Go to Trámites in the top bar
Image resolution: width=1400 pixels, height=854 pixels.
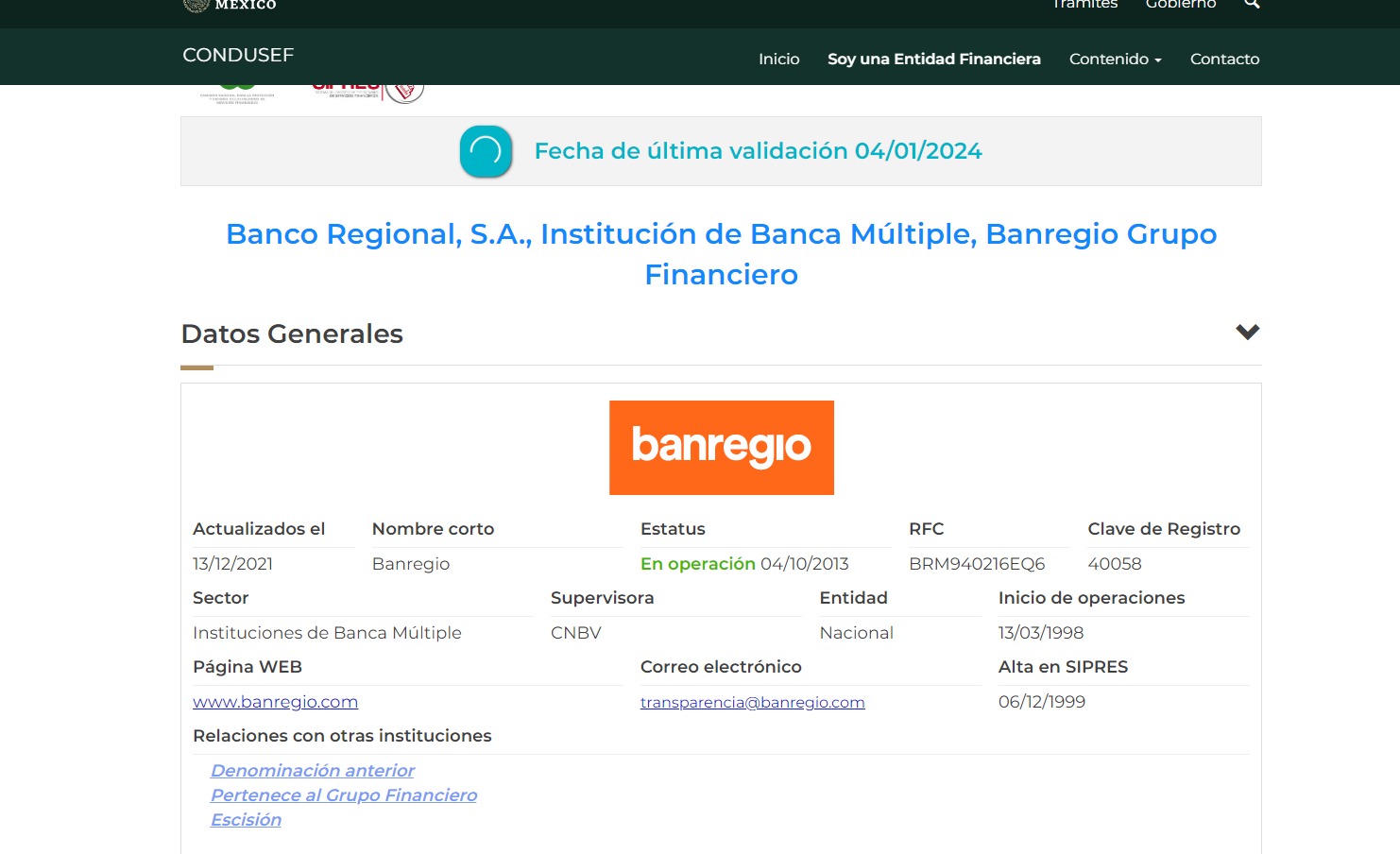tap(1084, 5)
